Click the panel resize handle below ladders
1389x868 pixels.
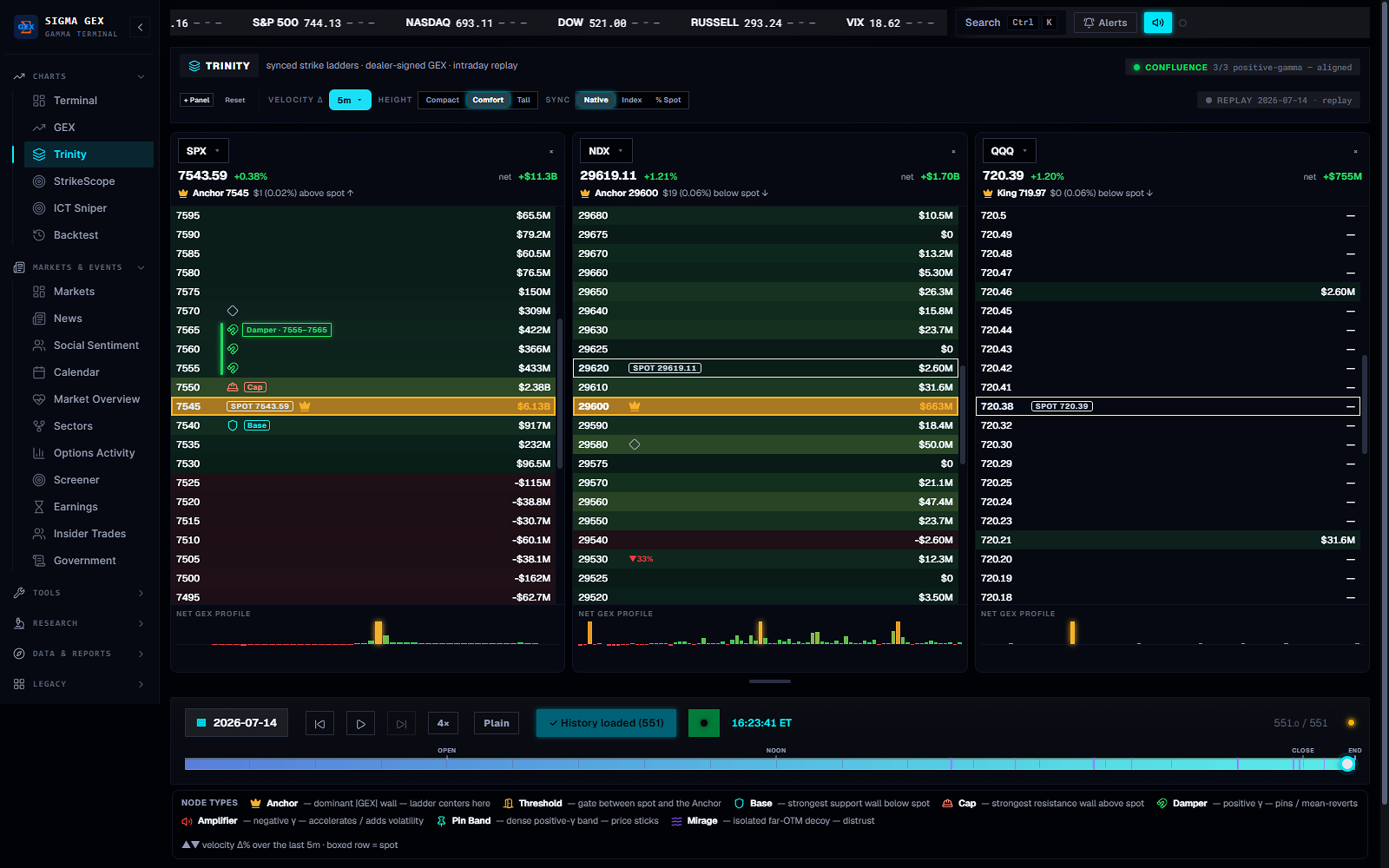[x=770, y=681]
